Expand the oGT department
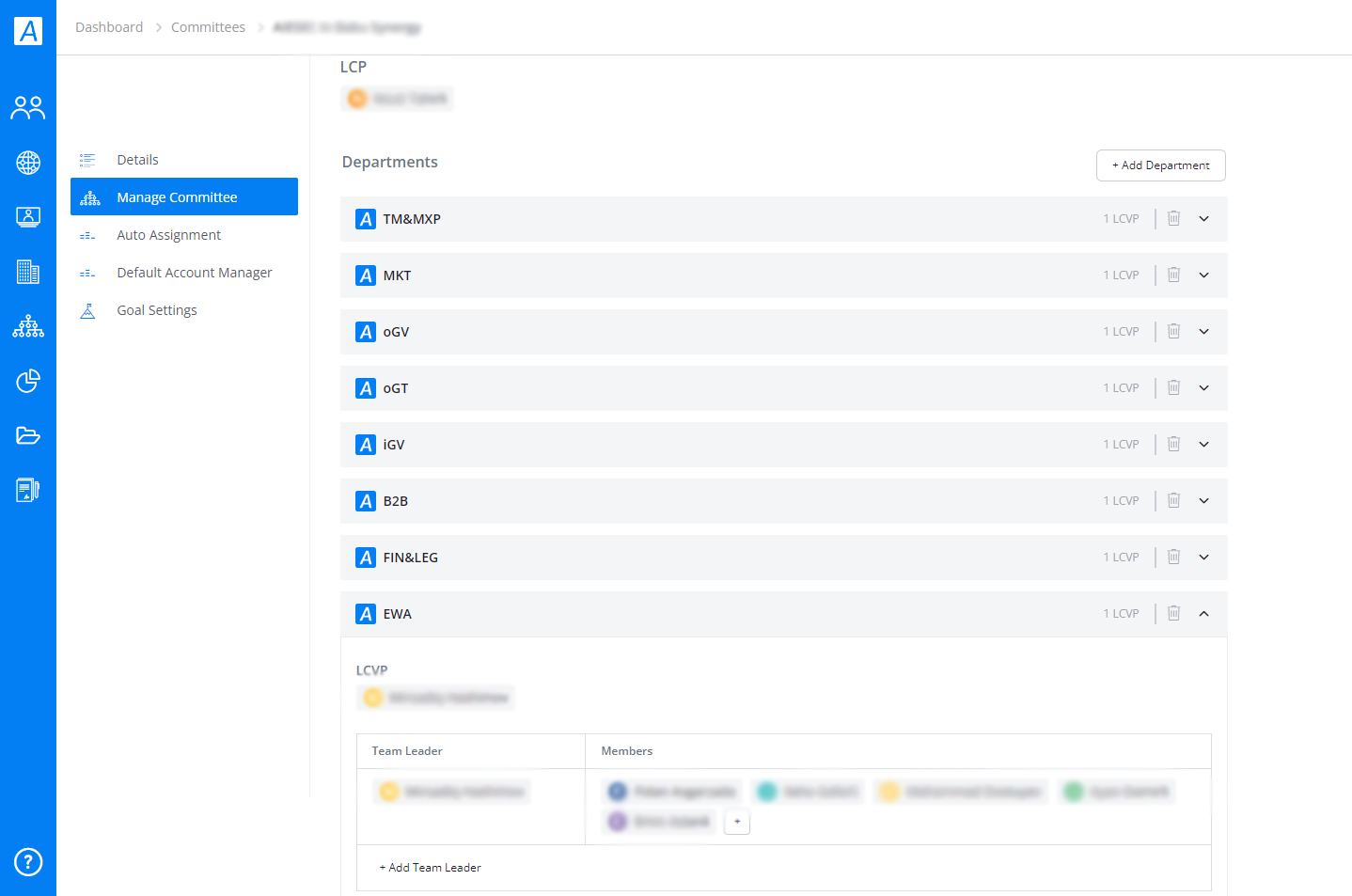The height and width of the screenshot is (896, 1352). (x=1203, y=387)
